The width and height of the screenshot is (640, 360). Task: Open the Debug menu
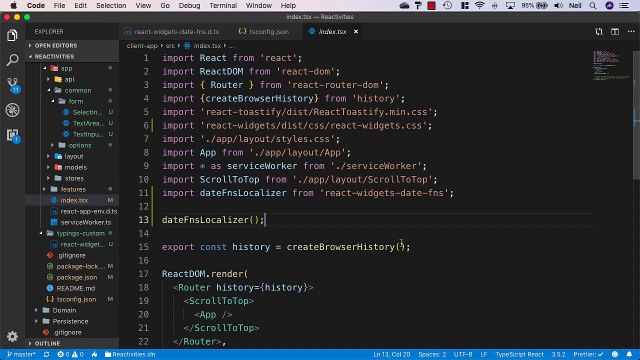pyautogui.click(x=189, y=5)
